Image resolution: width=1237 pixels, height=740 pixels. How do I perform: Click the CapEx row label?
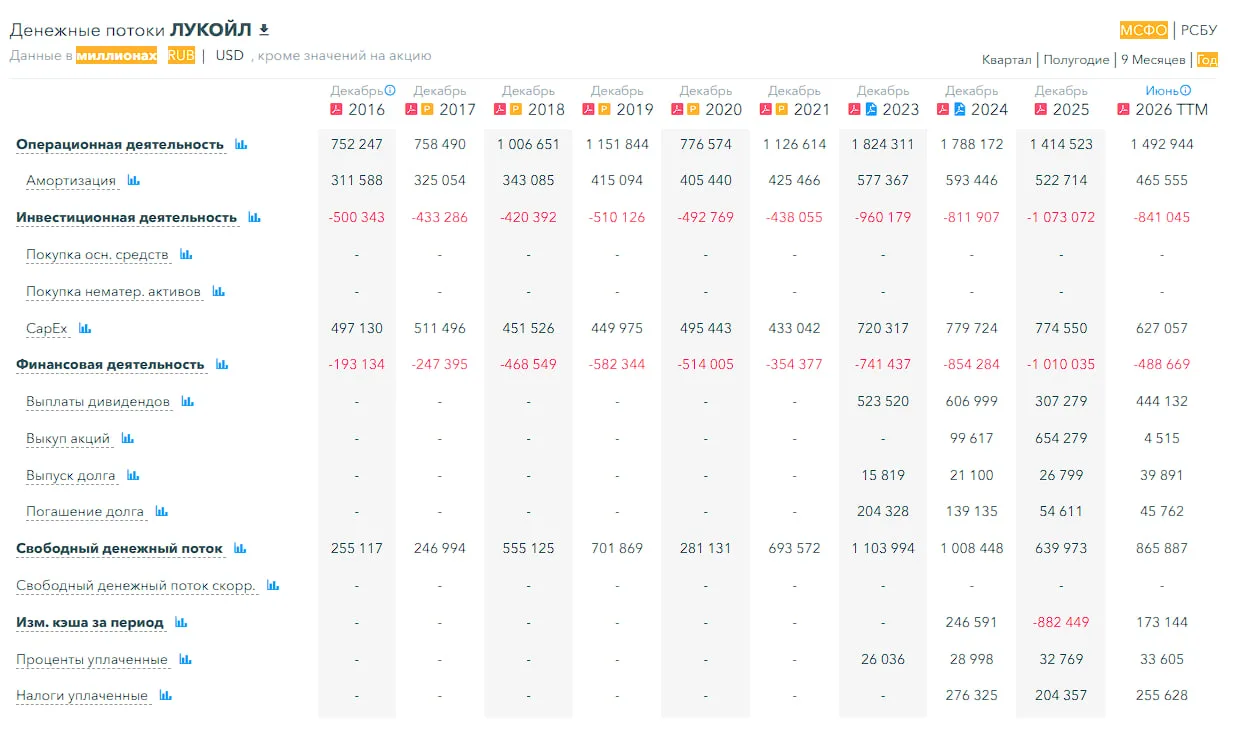click(47, 329)
